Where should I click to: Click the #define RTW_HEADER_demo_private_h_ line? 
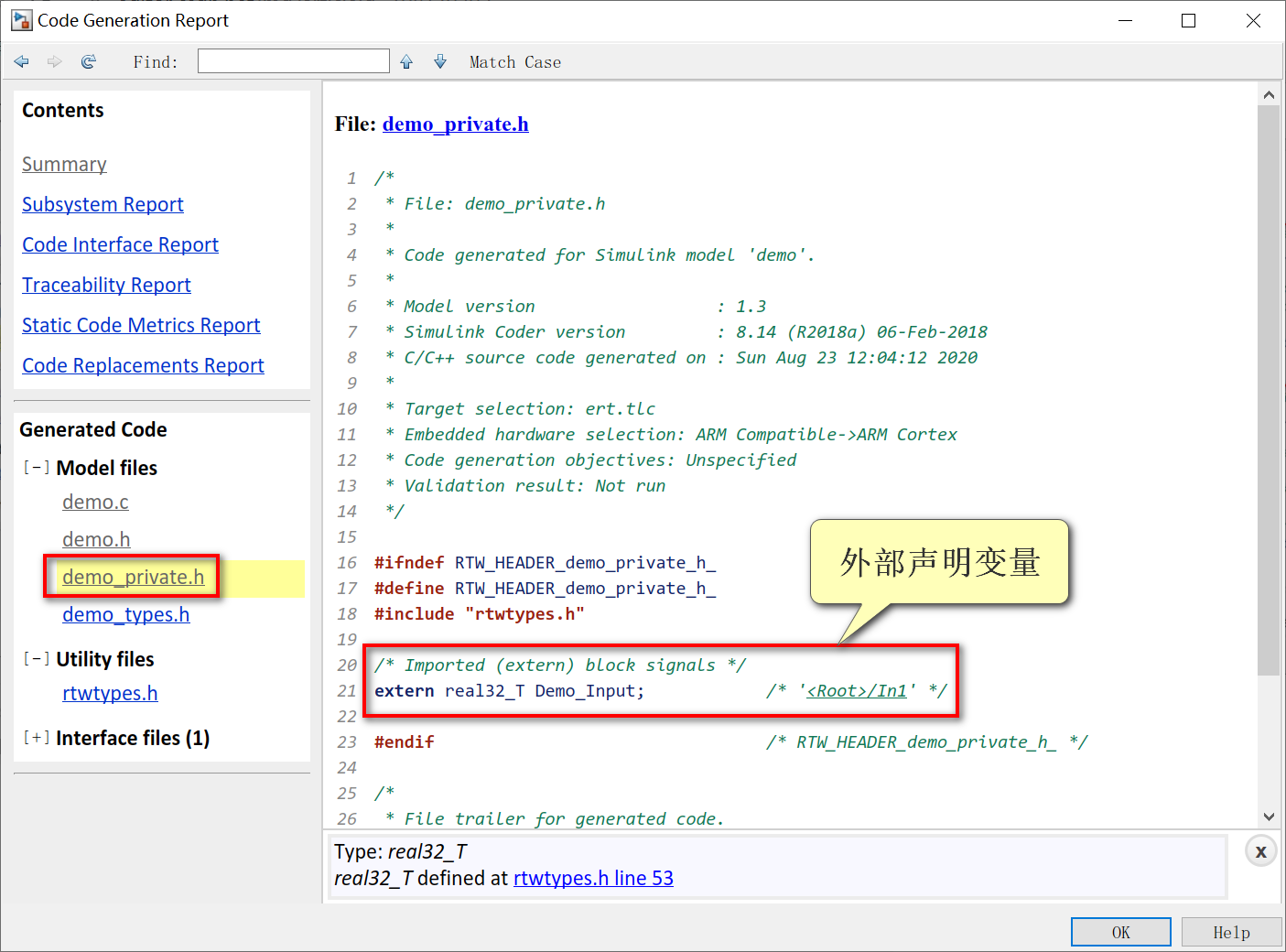546,588
